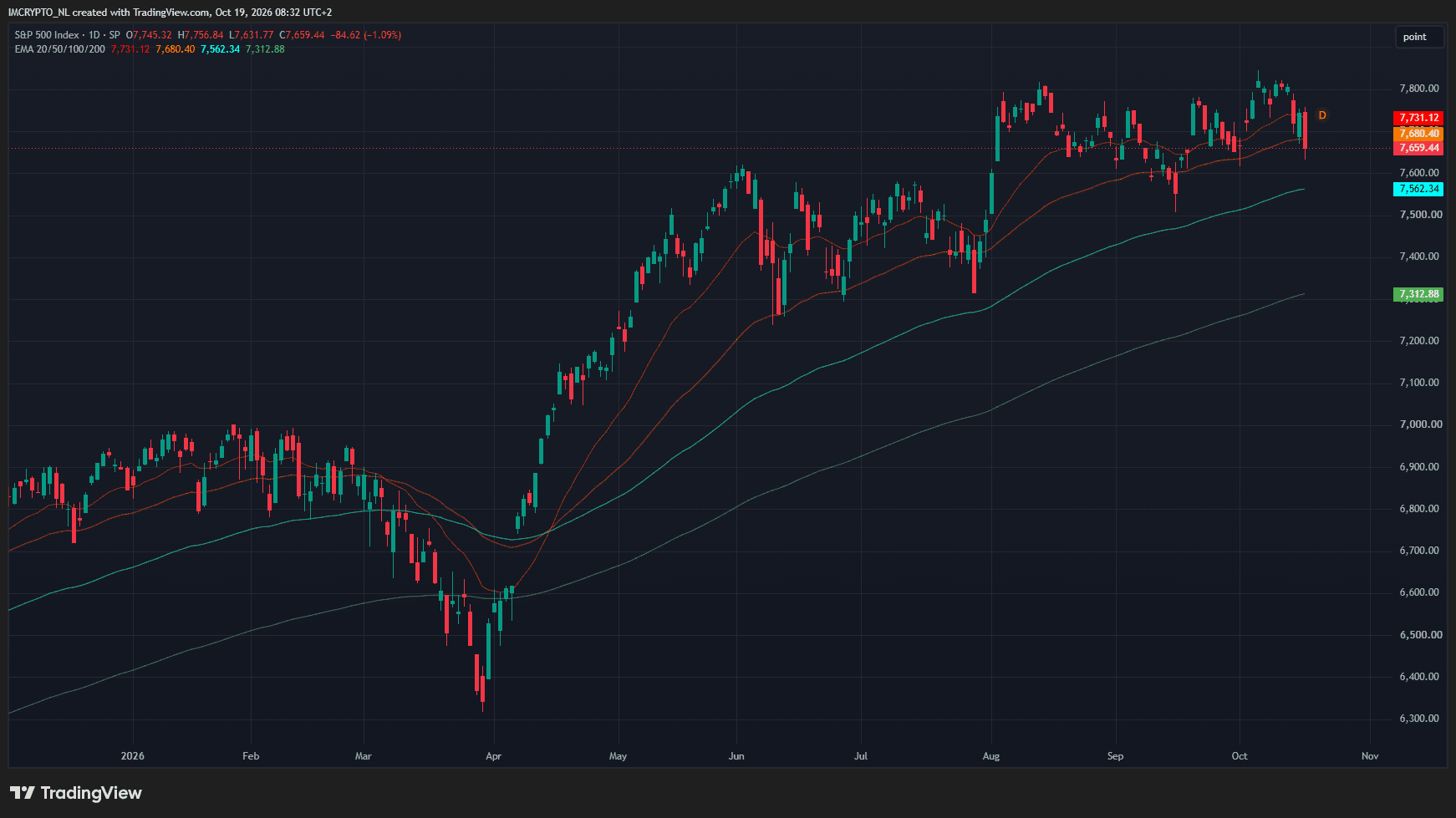Click the 'Nov' label on the time axis

click(1370, 756)
